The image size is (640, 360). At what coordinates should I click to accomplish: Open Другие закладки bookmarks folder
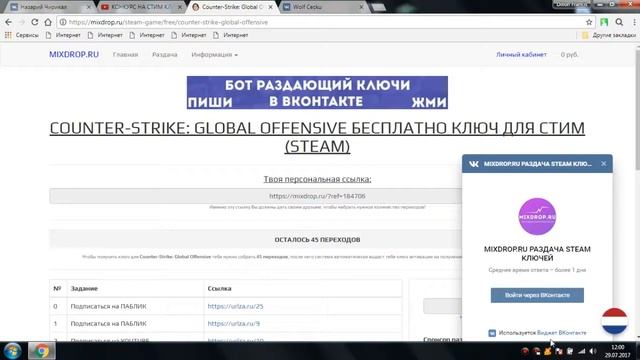(x=609, y=35)
